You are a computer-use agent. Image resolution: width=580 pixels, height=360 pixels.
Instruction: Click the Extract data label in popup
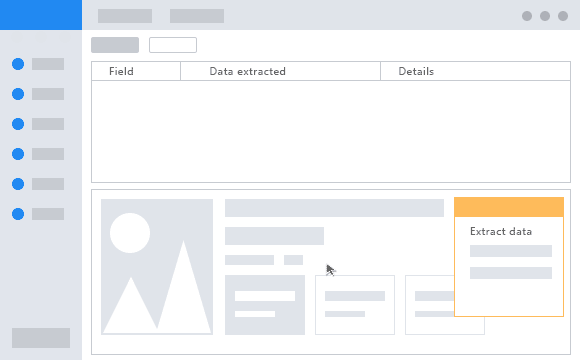click(501, 232)
